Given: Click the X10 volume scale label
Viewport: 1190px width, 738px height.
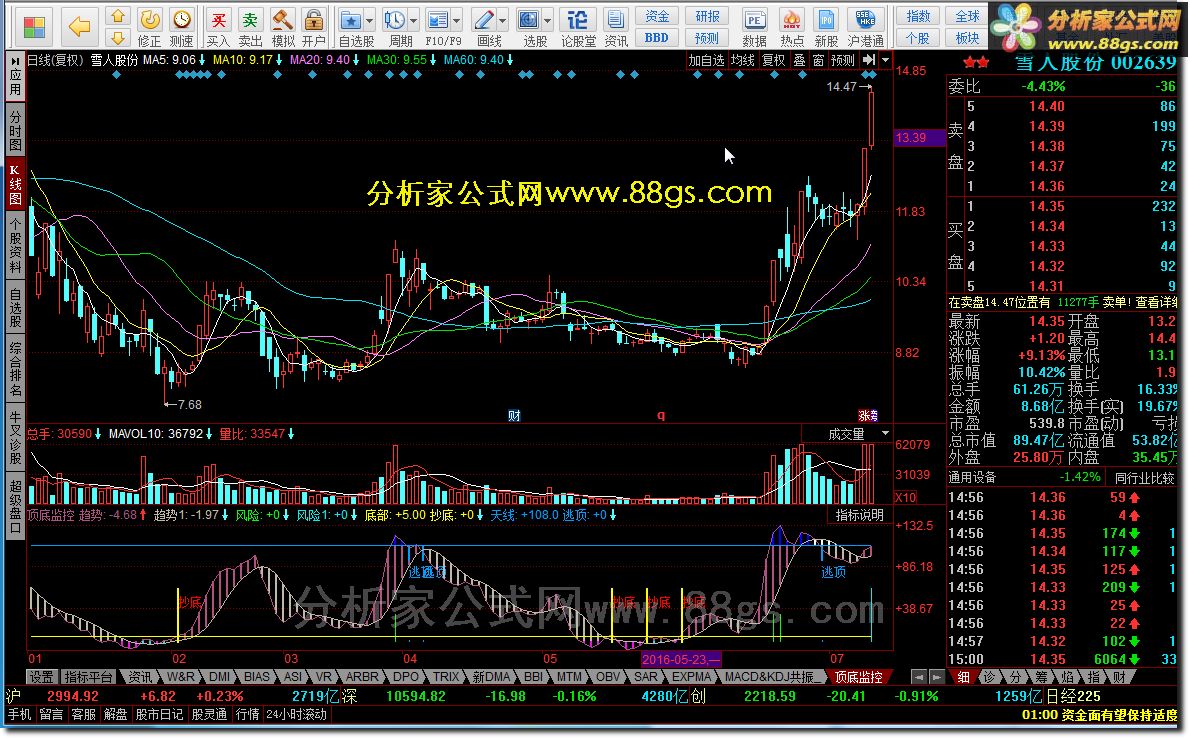Looking at the screenshot, I should [x=905, y=497].
